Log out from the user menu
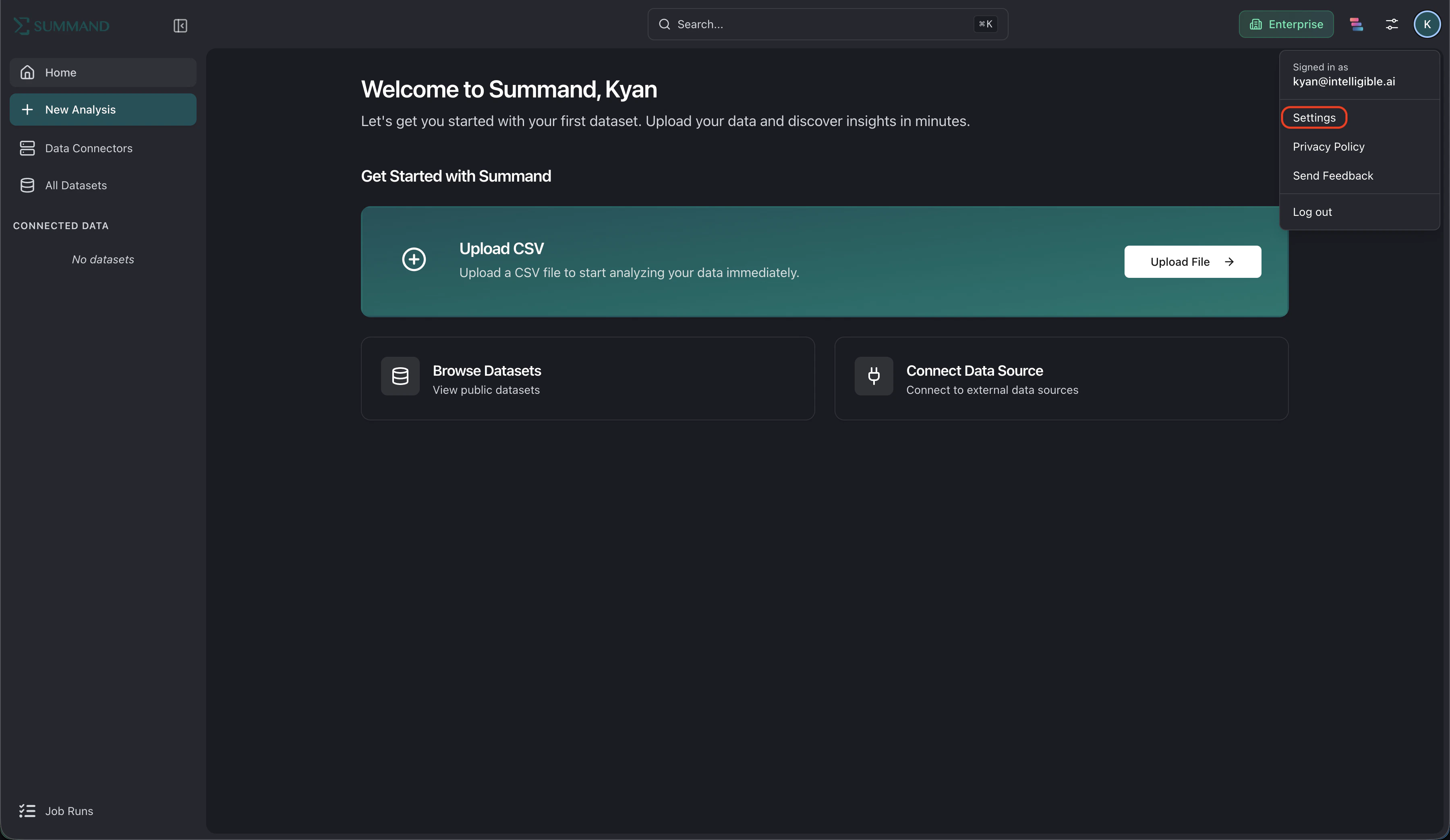The width and height of the screenshot is (1450, 840). (1359, 212)
